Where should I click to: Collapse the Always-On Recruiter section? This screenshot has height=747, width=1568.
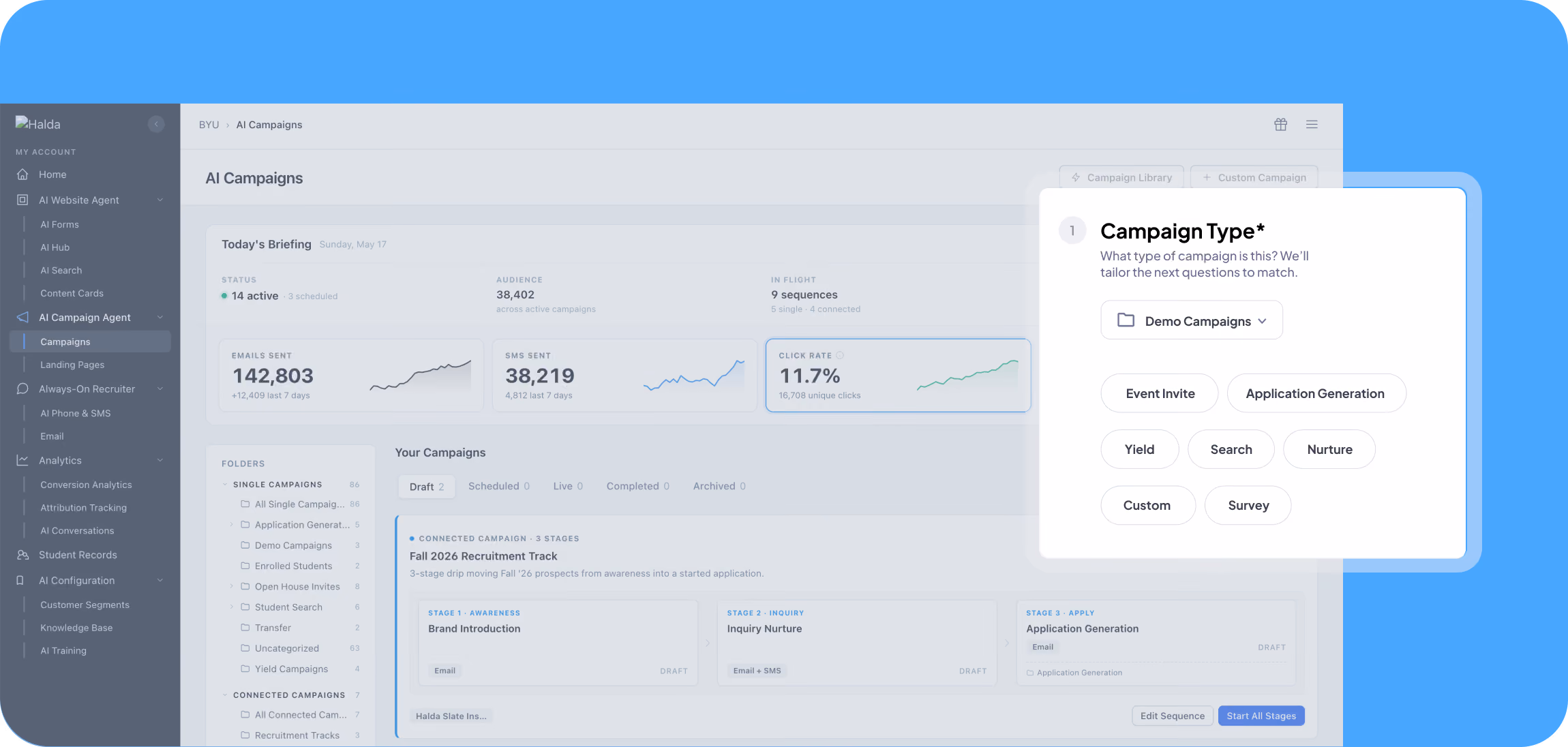click(x=160, y=389)
